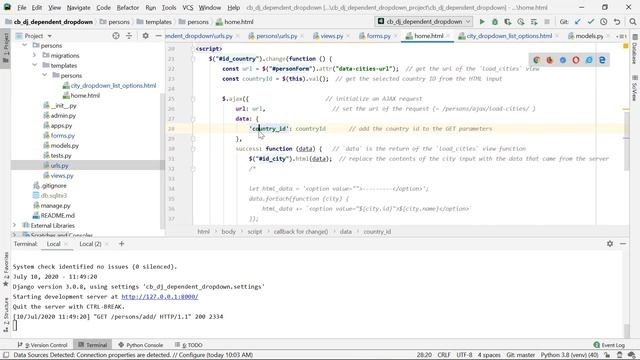Open Project panel settings gear
This screenshot has height=360, width=640.
[145, 36]
